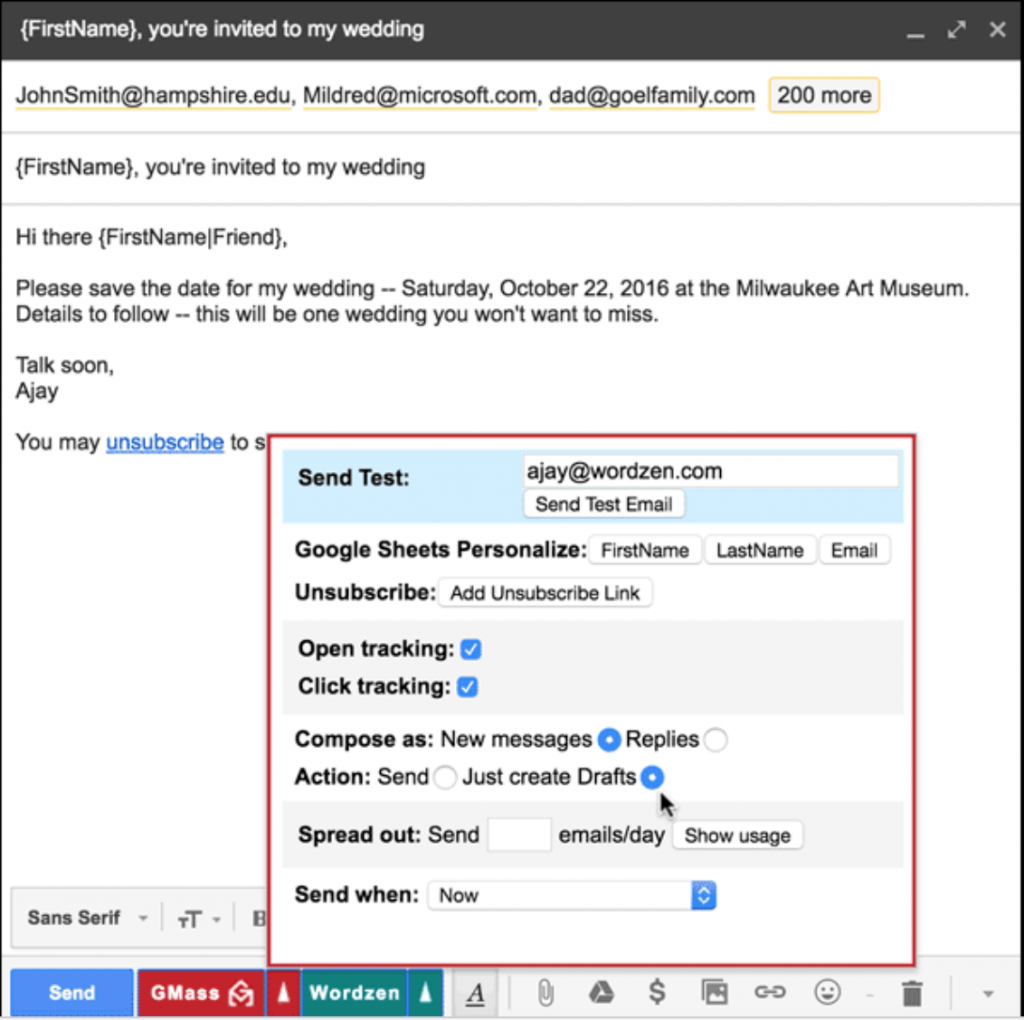
Task: Click the Add Unsubscribe Link button
Action: [545, 593]
